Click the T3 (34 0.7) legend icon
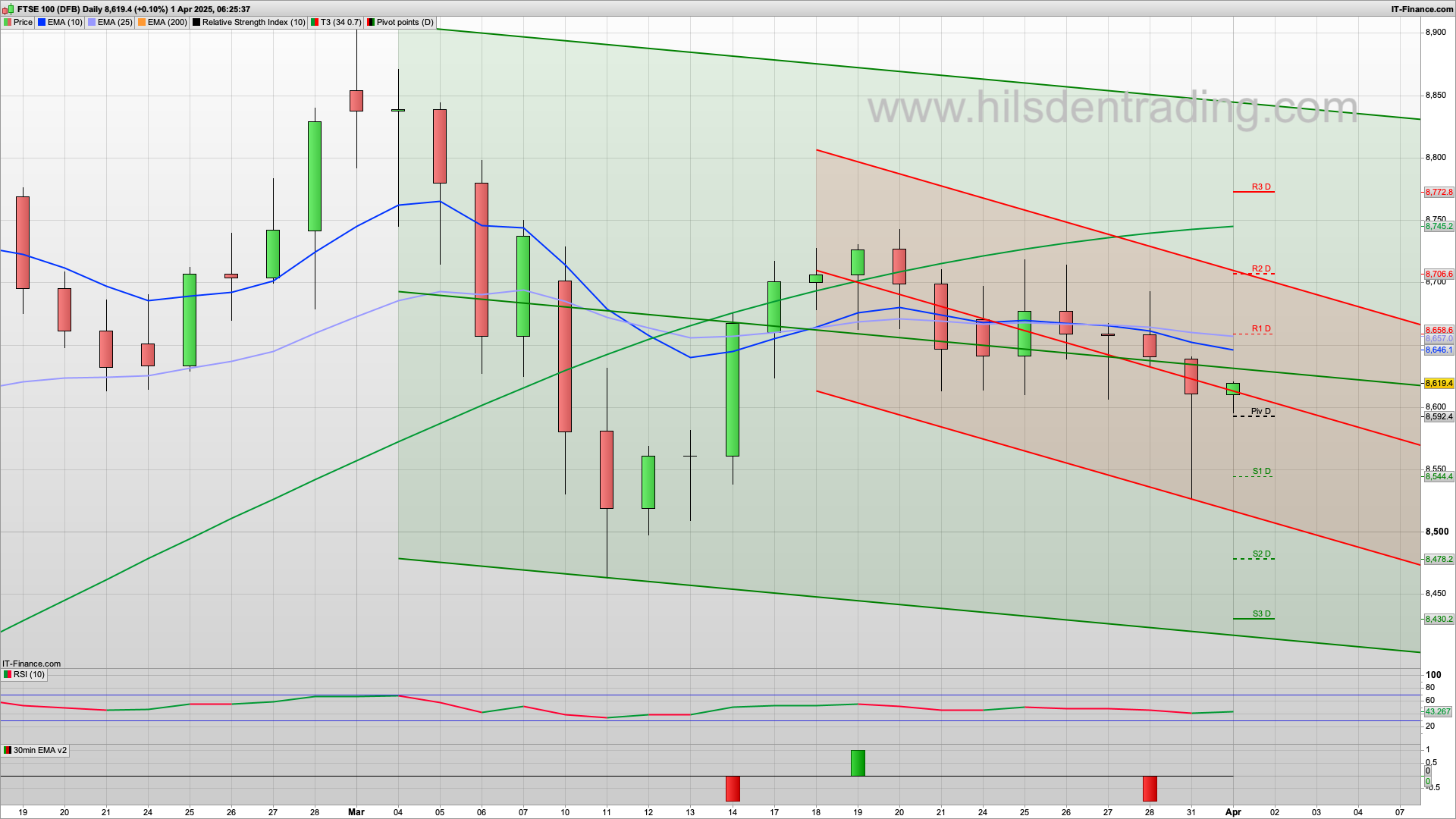Image resolution: width=1456 pixels, height=819 pixels. 315,22
